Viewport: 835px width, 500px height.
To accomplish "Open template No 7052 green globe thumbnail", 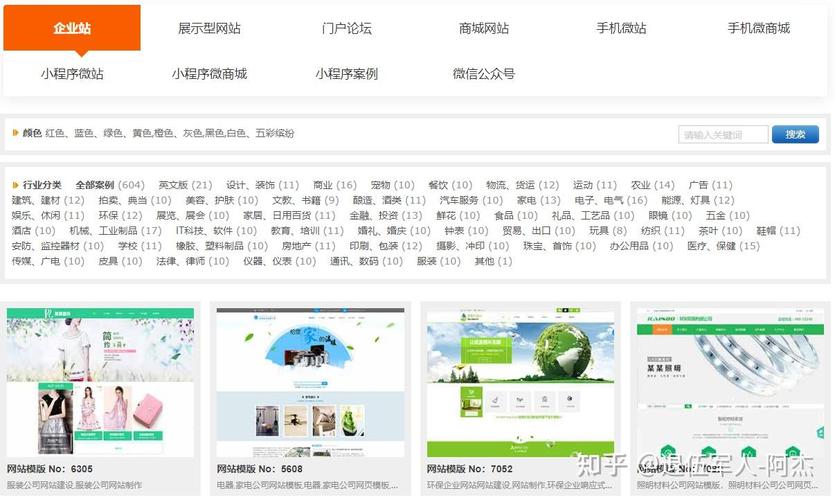I will coord(520,382).
